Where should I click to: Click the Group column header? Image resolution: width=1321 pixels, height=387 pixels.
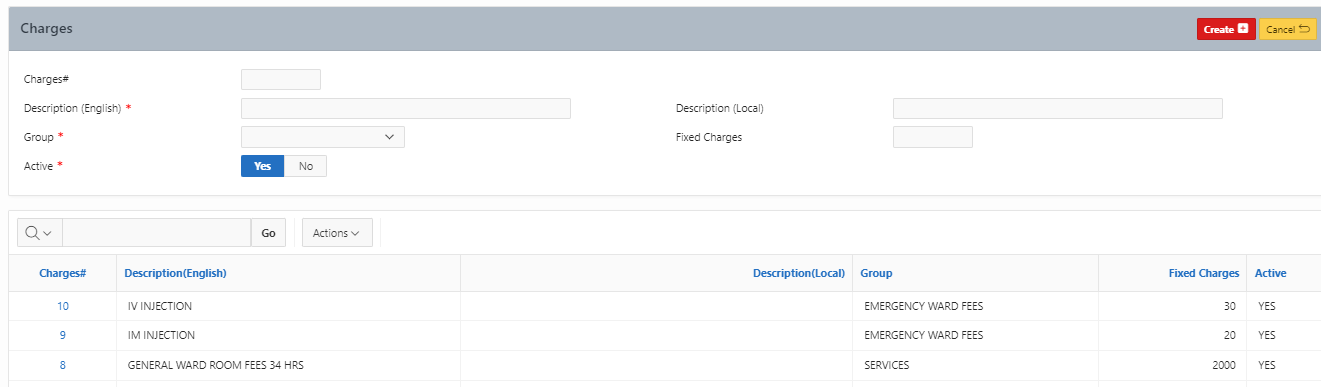pyautogui.click(x=876, y=273)
